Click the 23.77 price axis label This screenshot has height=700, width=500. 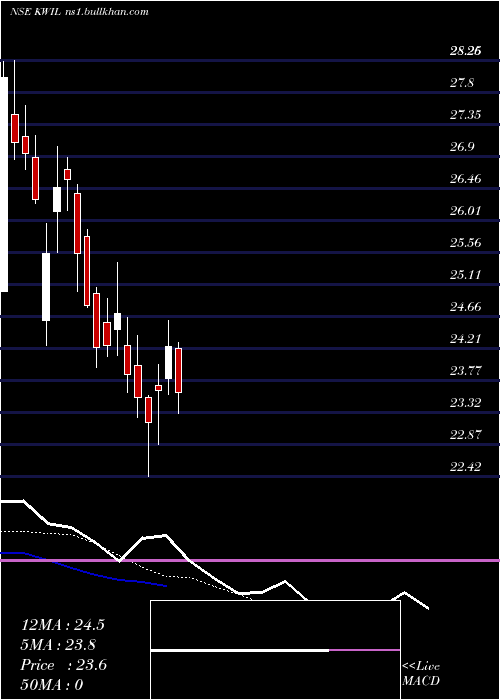click(465, 371)
